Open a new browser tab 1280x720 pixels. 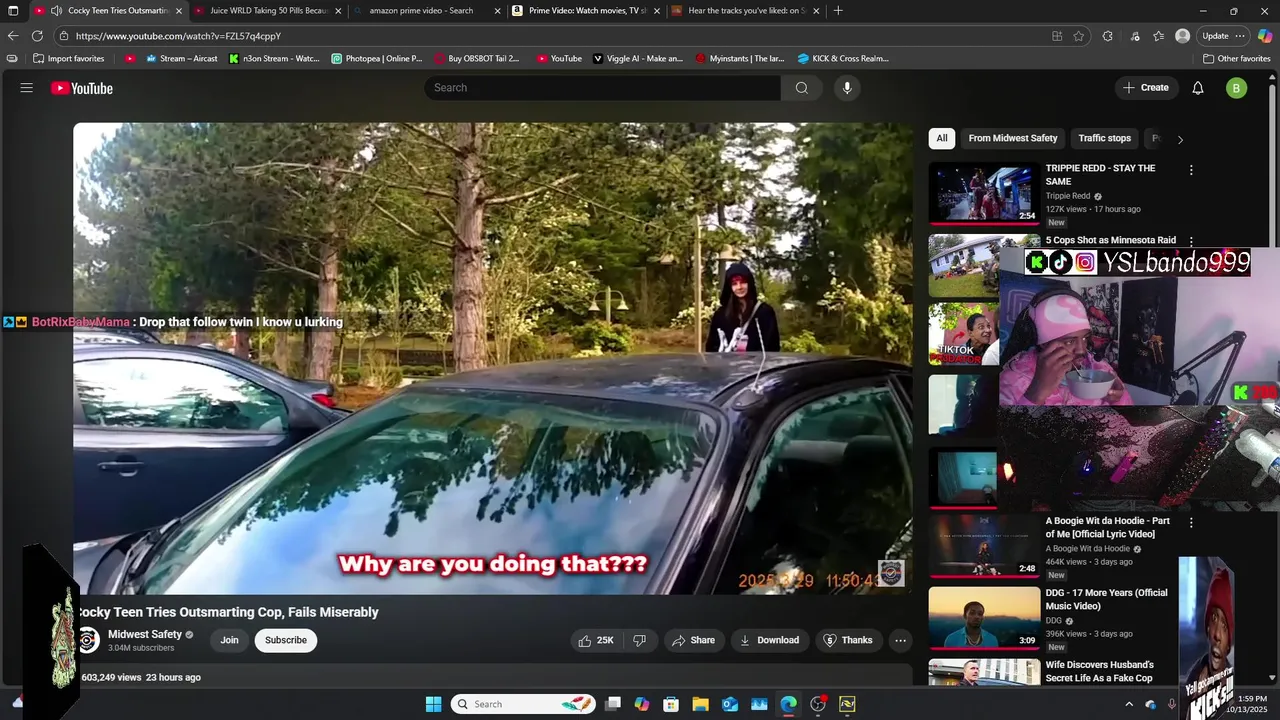coord(838,11)
